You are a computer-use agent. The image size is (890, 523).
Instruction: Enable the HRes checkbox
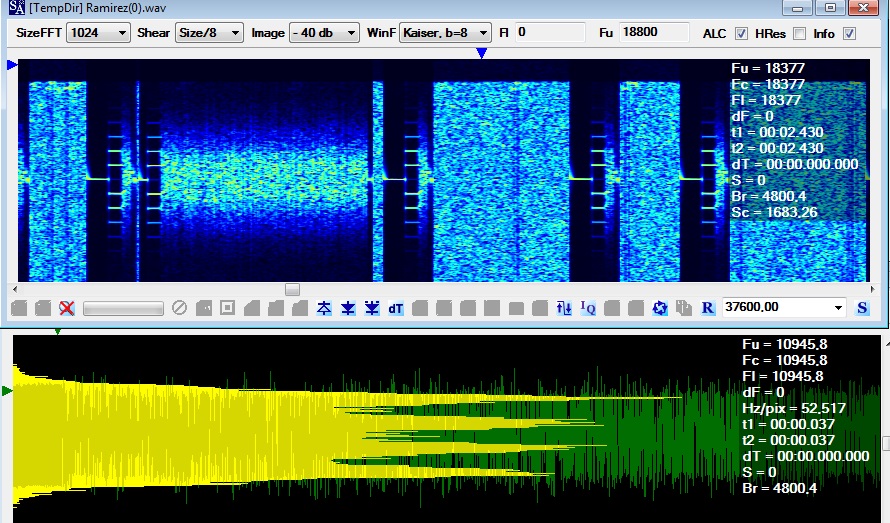pyautogui.click(x=799, y=34)
